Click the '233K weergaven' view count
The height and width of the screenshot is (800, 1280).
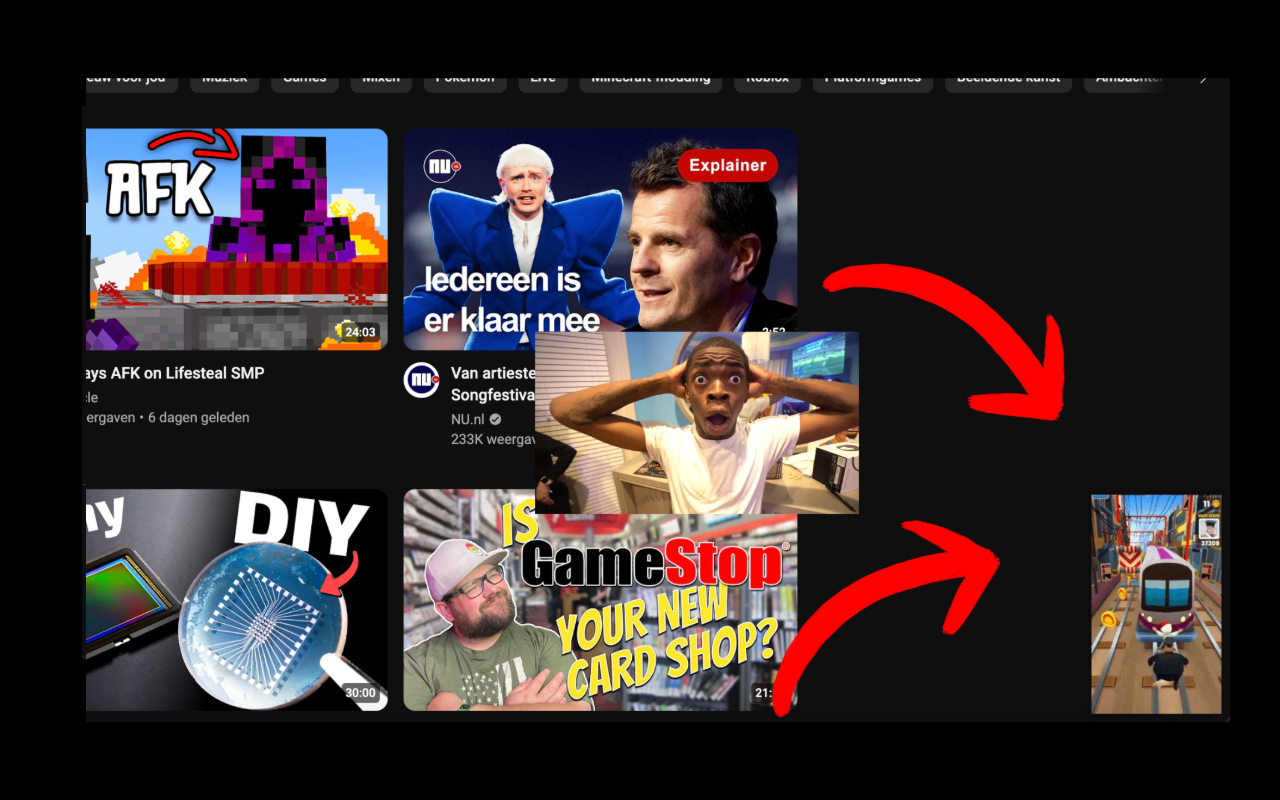(493, 439)
